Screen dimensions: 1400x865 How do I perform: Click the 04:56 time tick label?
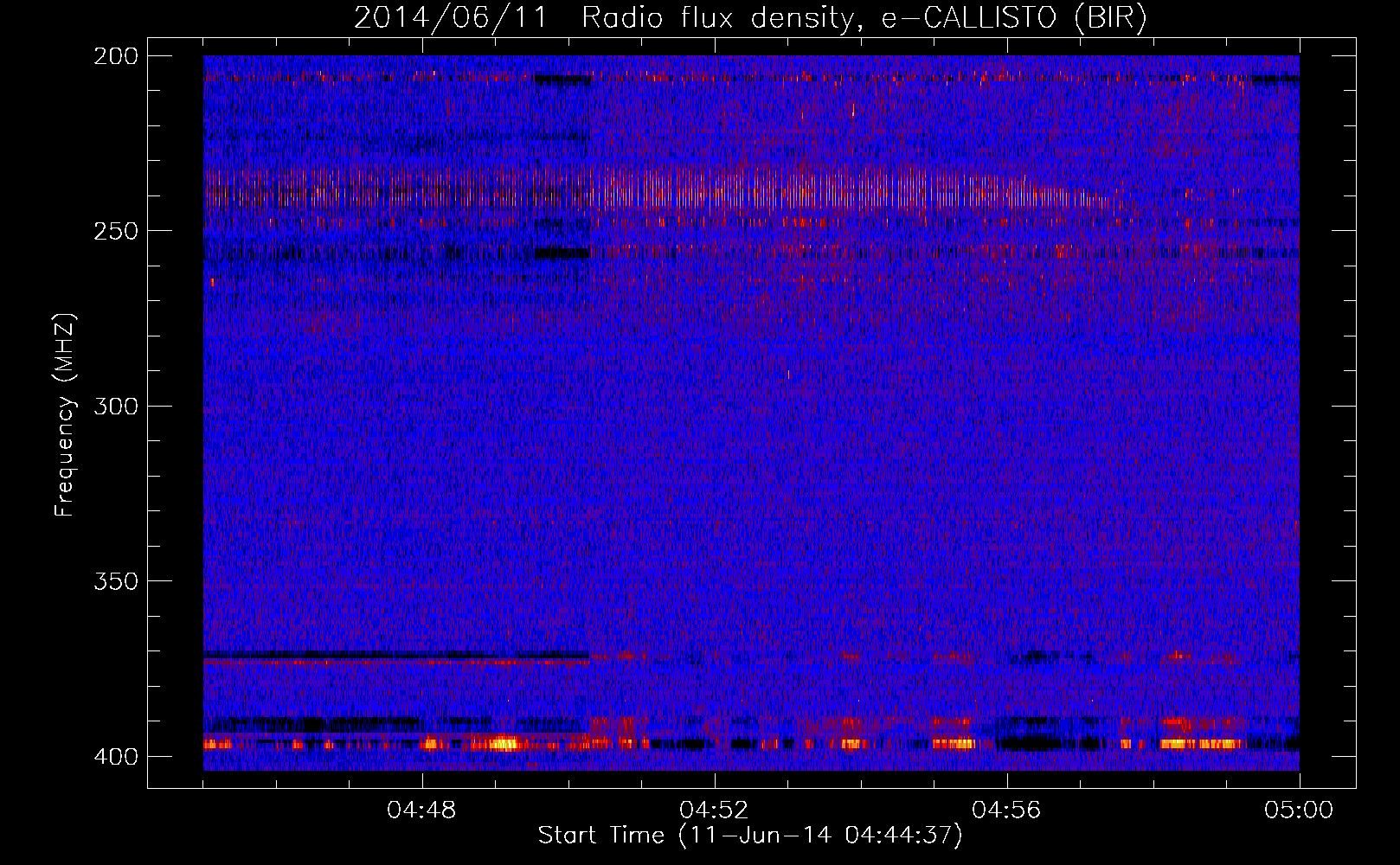pos(1006,811)
